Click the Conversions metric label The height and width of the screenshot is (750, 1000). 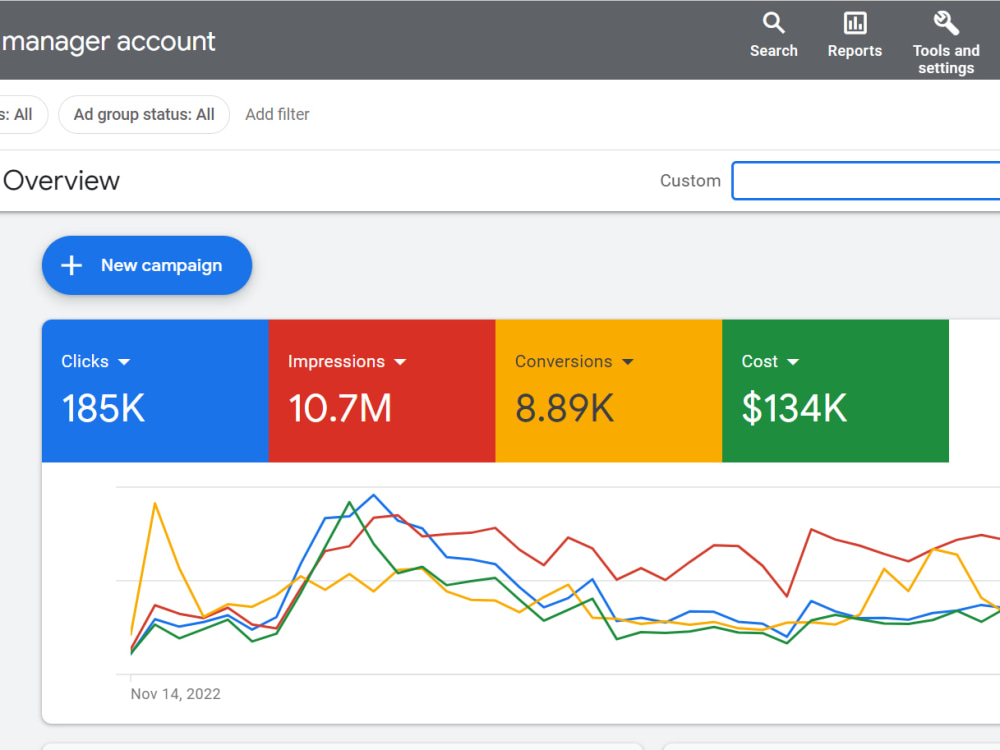pos(563,361)
